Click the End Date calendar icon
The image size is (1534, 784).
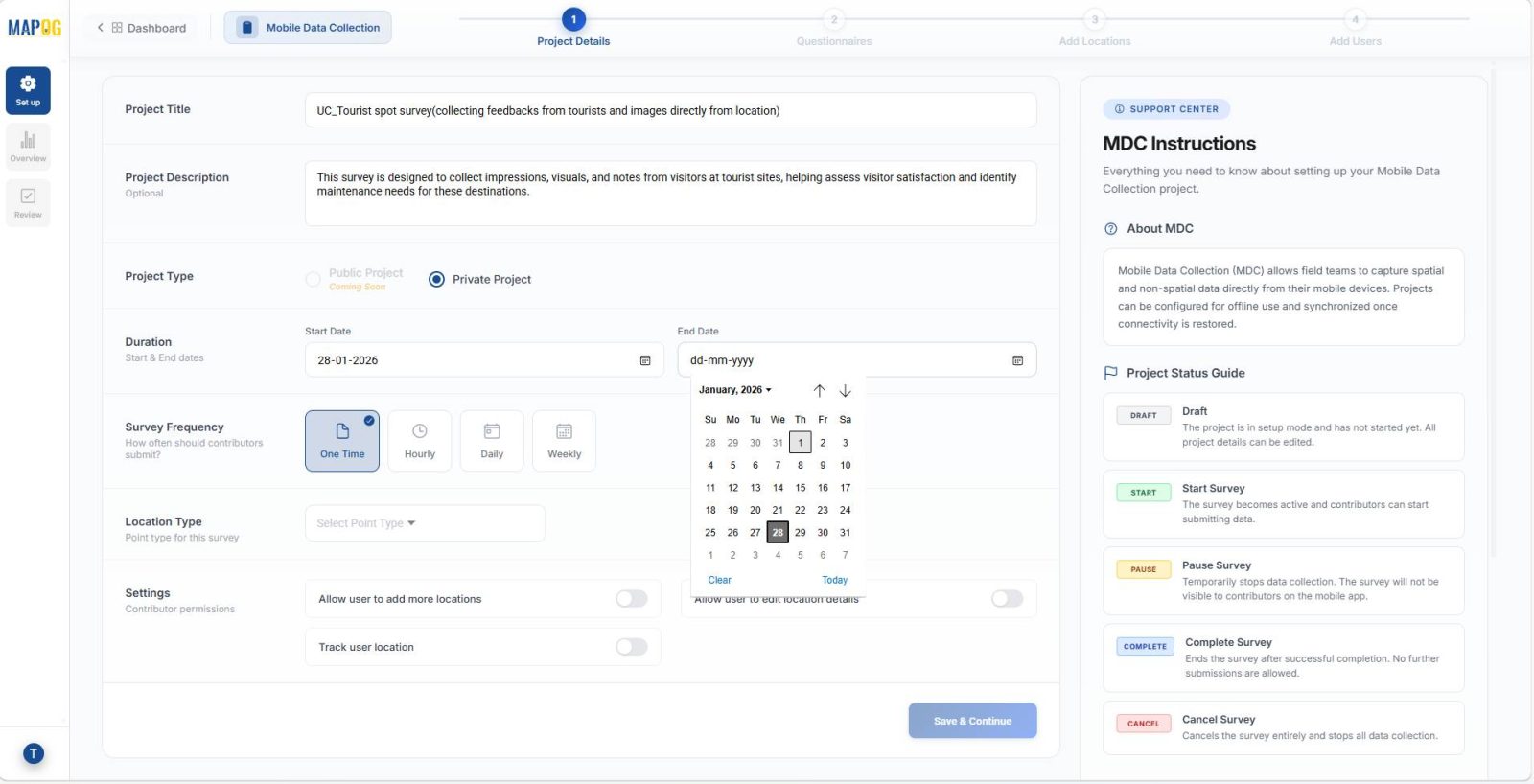point(1017,360)
